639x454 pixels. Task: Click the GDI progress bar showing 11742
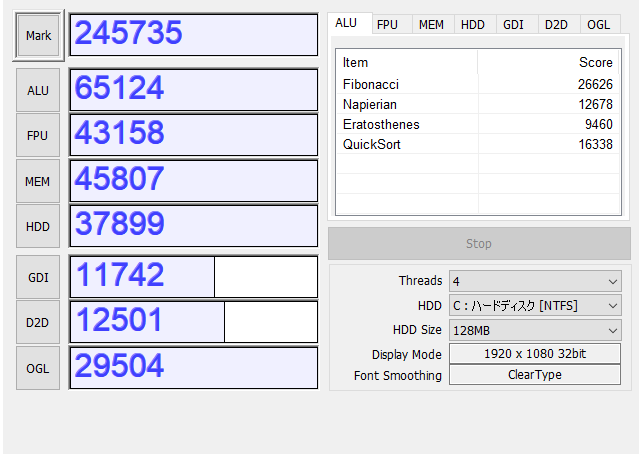point(194,277)
